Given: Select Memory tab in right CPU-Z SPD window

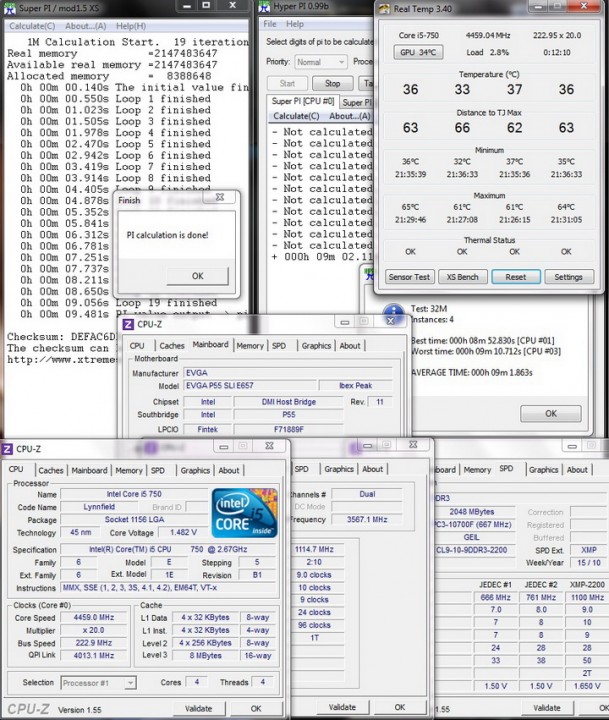Looking at the screenshot, I should [x=477, y=470].
